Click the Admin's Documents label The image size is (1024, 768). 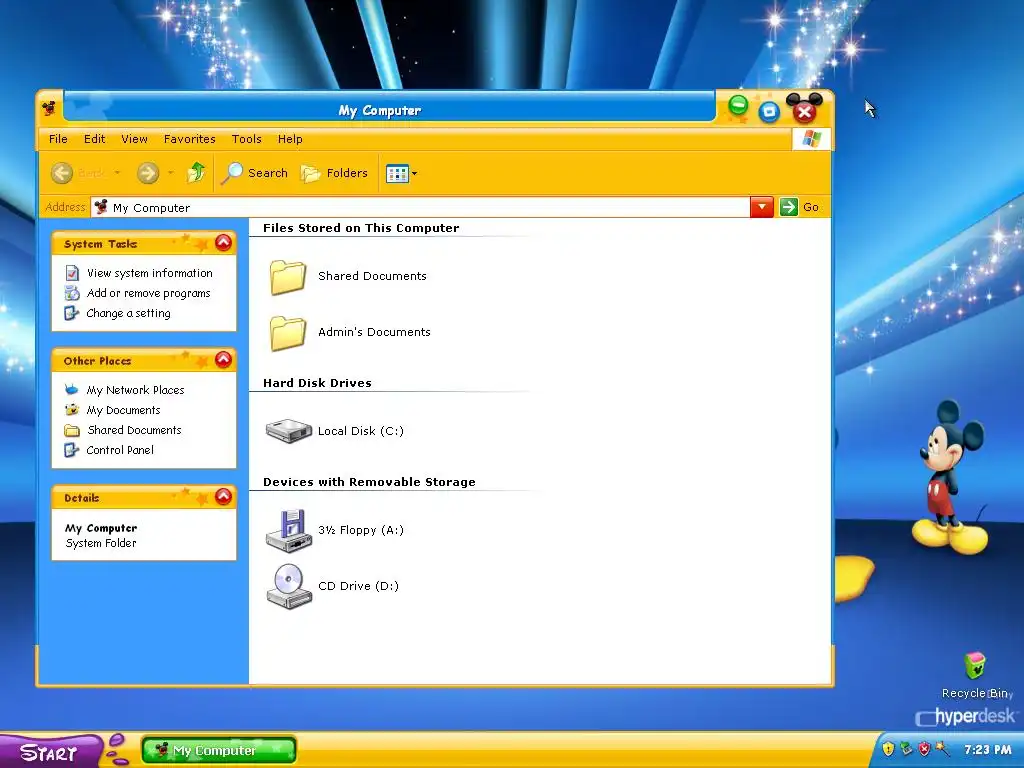point(374,332)
